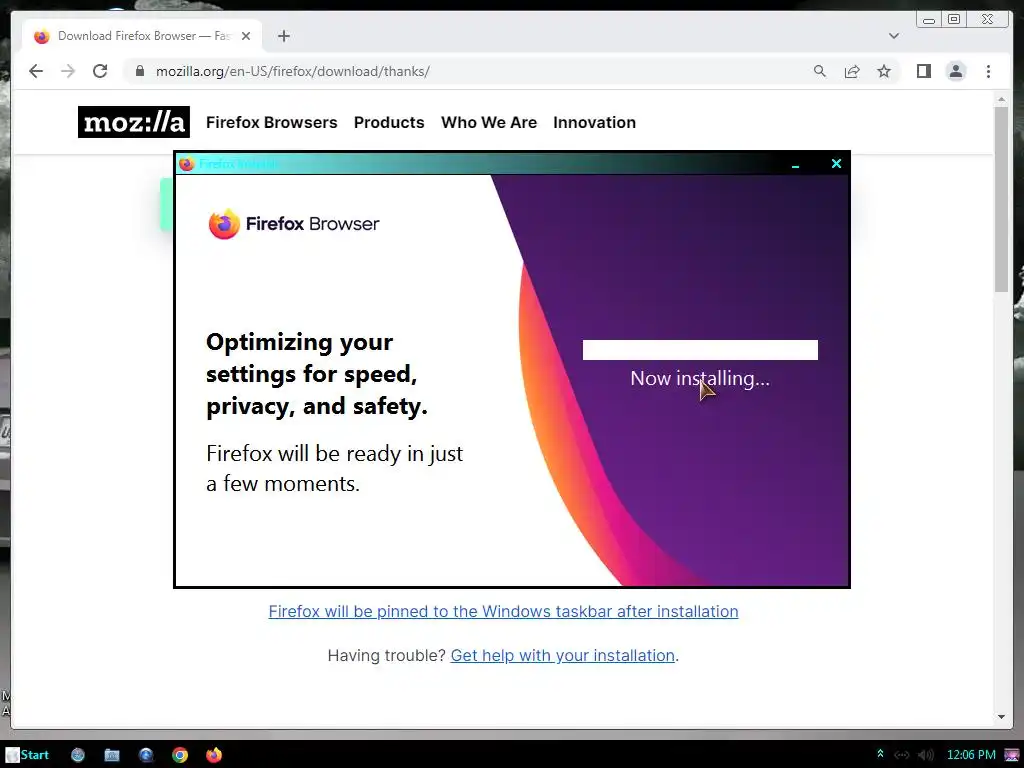
Task: Click the installation progress bar
Action: (700, 350)
